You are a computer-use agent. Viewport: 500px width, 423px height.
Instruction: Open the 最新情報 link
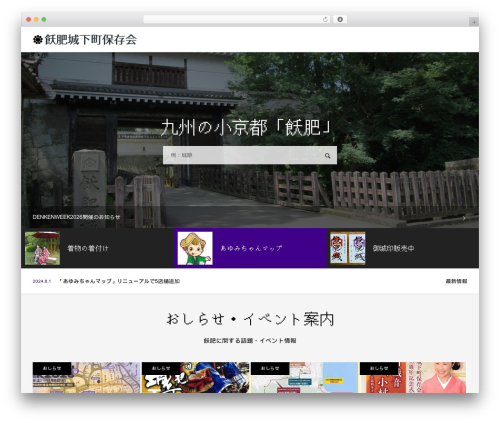pyautogui.click(x=456, y=281)
